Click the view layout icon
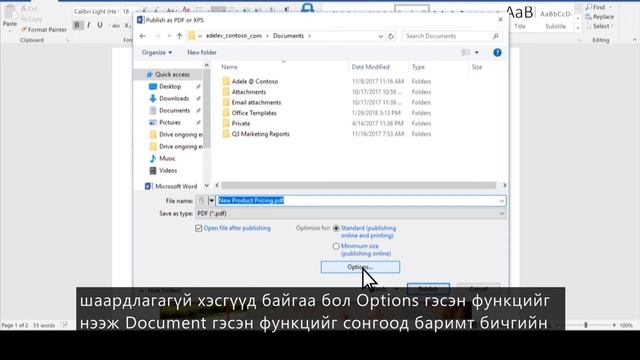The image size is (640, 360). [x=466, y=52]
